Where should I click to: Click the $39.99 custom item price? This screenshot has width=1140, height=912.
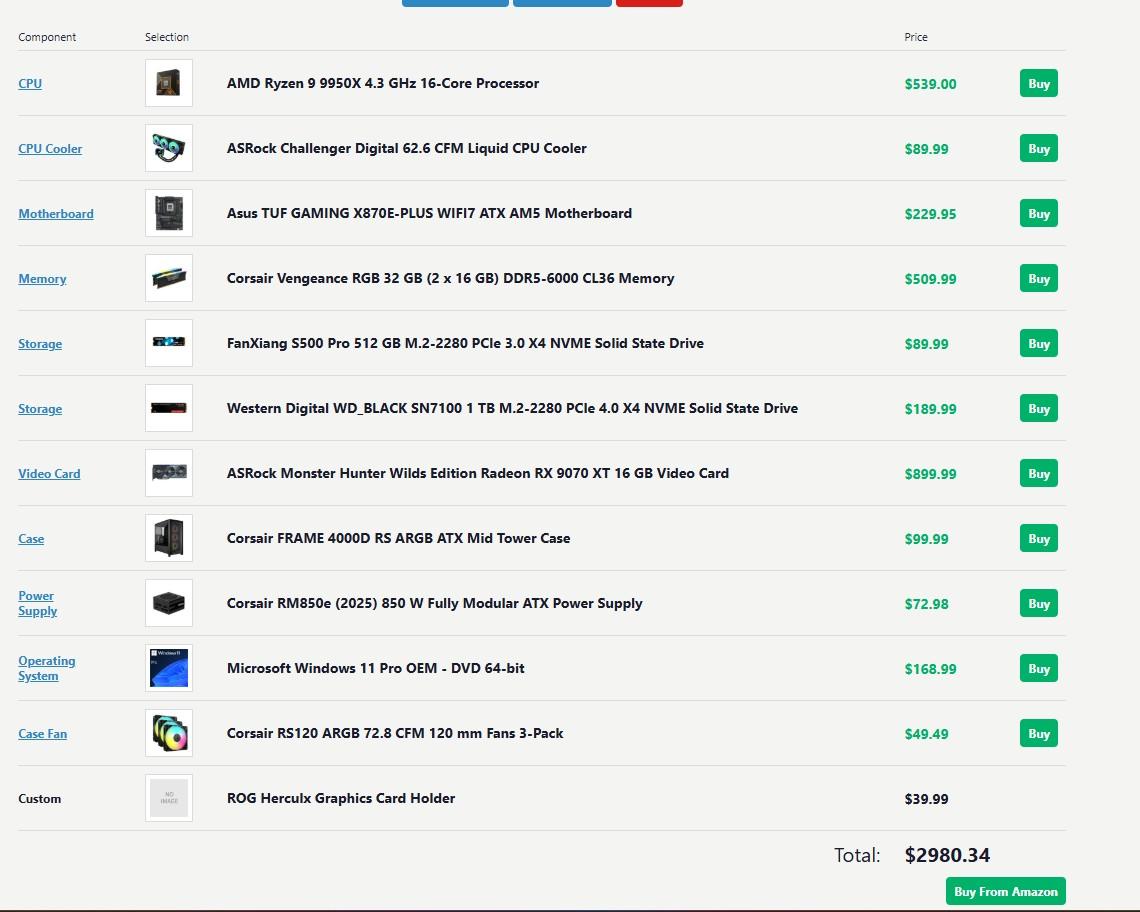tap(926, 799)
